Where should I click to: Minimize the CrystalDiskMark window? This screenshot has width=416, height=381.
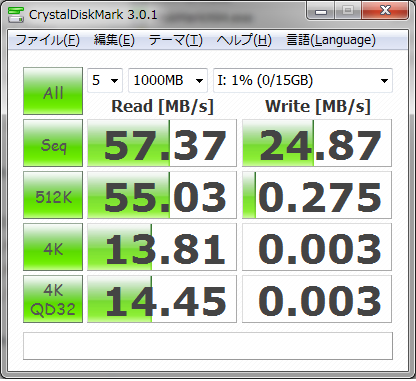[321, 11]
